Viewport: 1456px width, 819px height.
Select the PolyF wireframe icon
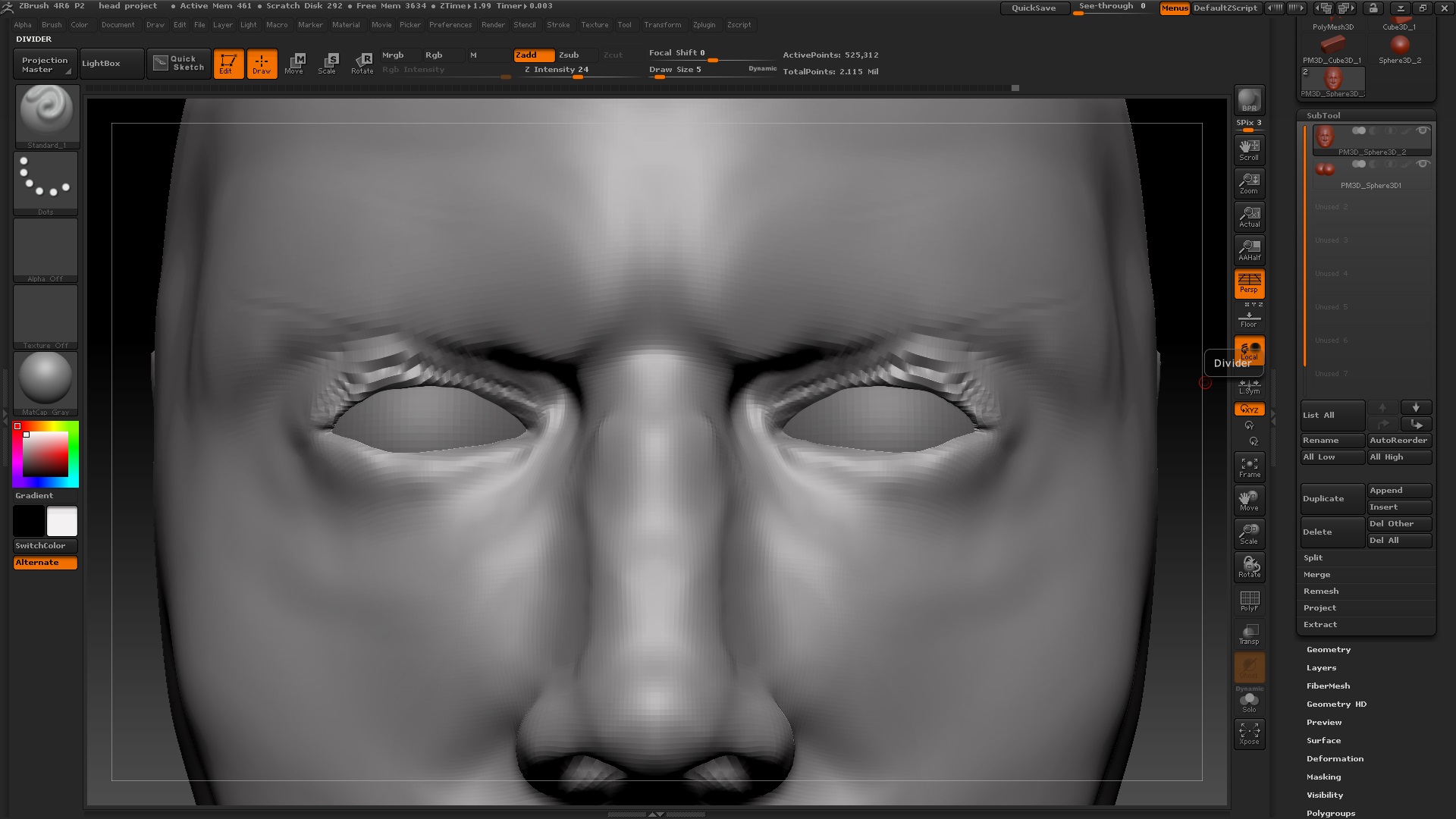pyautogui.click(x=1249, y=601)
